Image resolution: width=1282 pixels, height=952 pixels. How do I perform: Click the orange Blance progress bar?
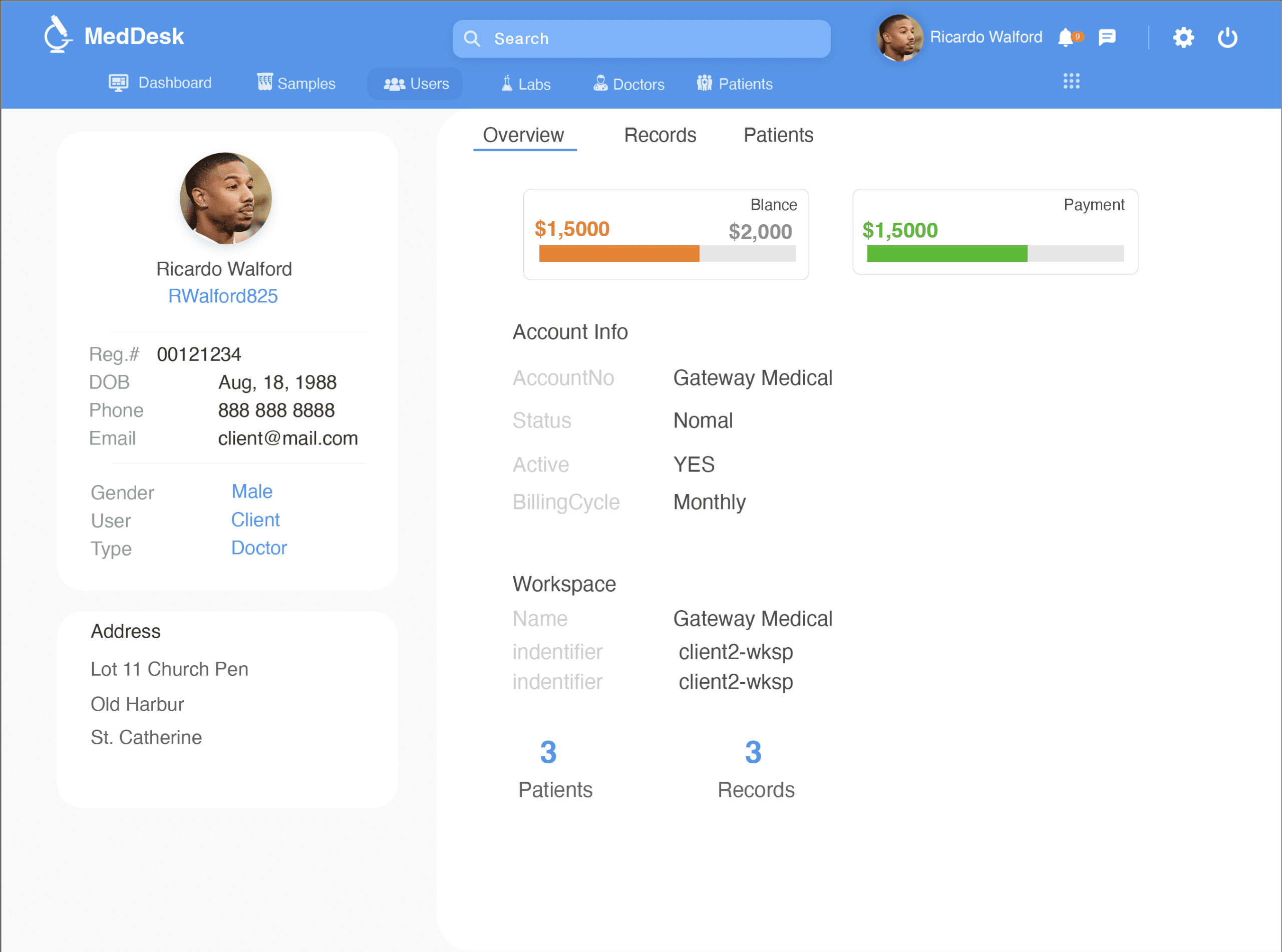(619, 254)
